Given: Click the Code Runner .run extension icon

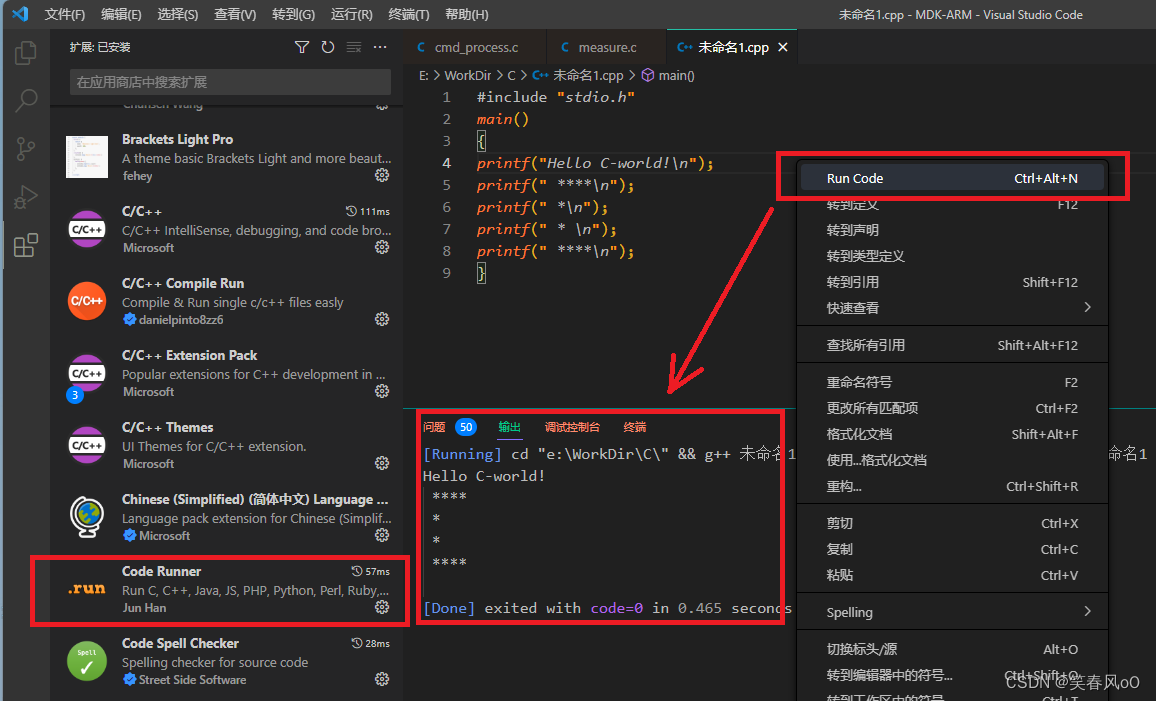Looking at the screenshot, I should (87, 588).
